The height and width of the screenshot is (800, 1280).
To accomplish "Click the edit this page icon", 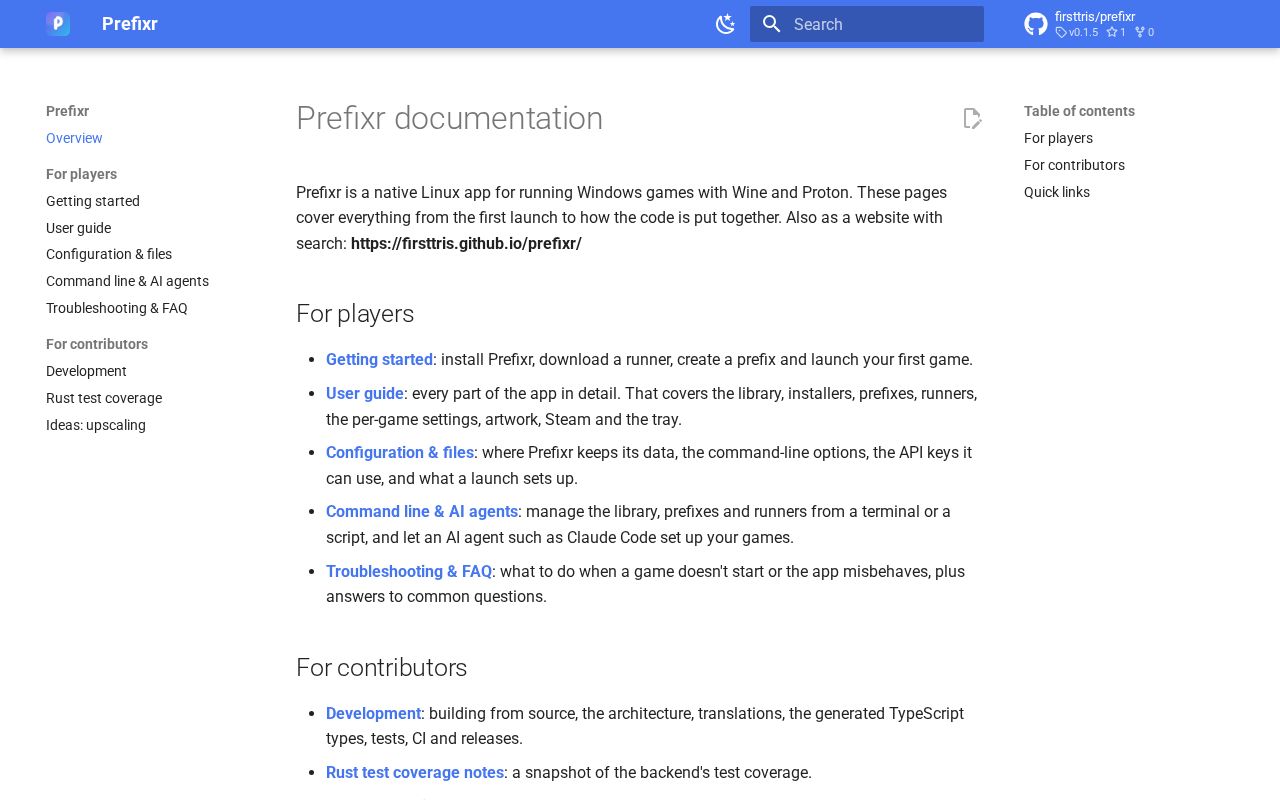I will click(x=972, y=118).
